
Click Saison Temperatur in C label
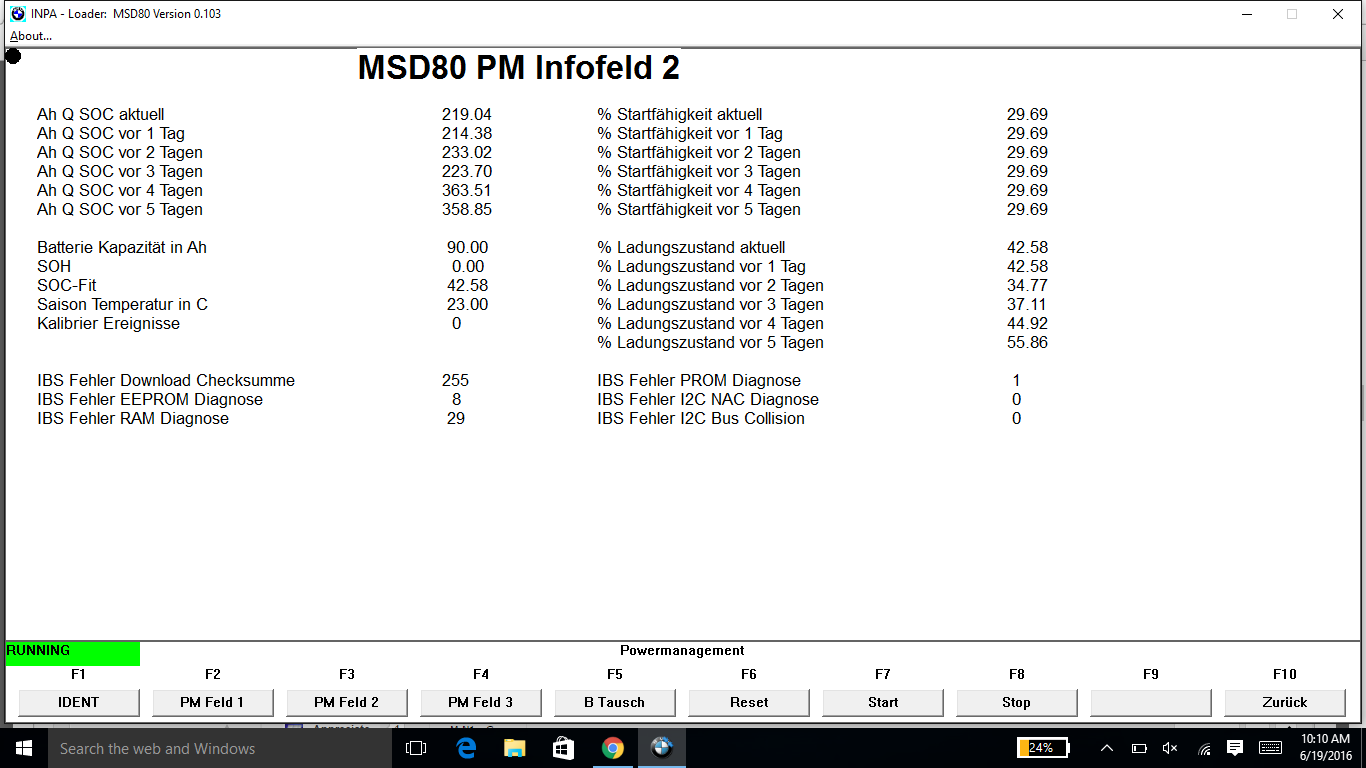click(123, 305)
